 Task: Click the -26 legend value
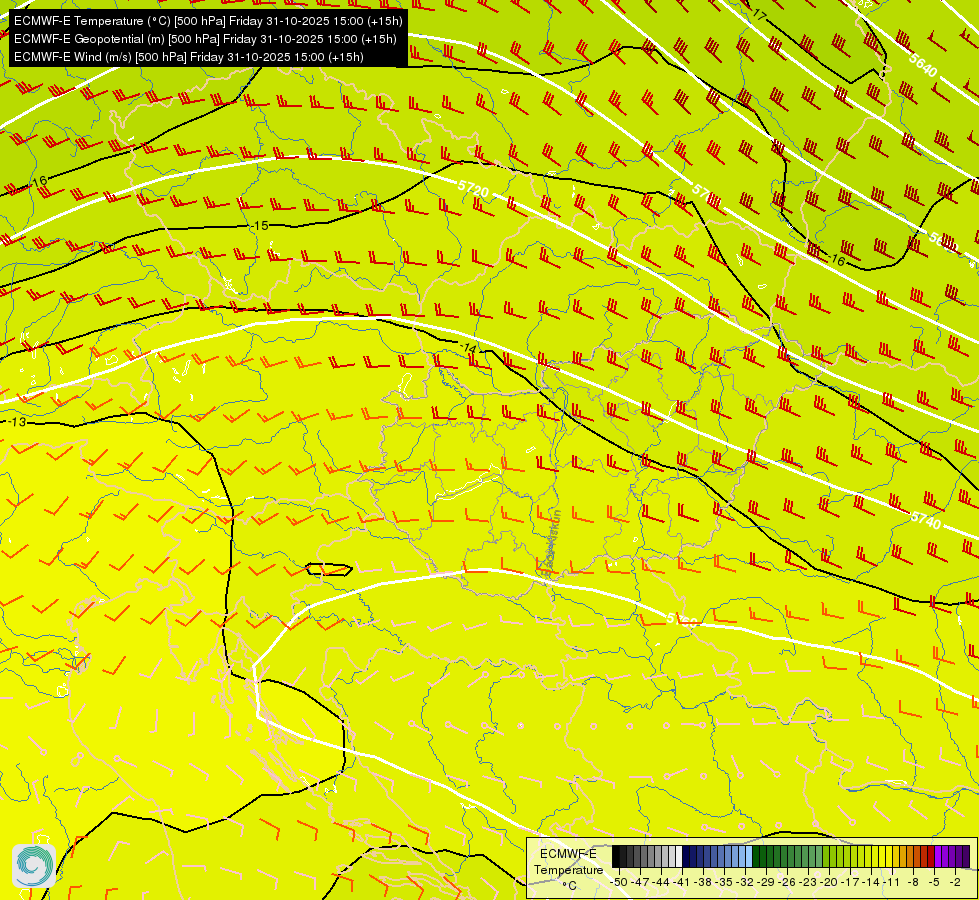click(x=787, y=882)
